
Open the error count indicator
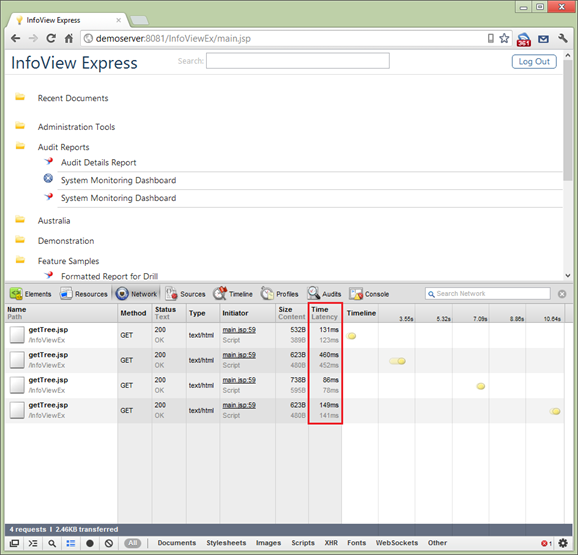546,543
